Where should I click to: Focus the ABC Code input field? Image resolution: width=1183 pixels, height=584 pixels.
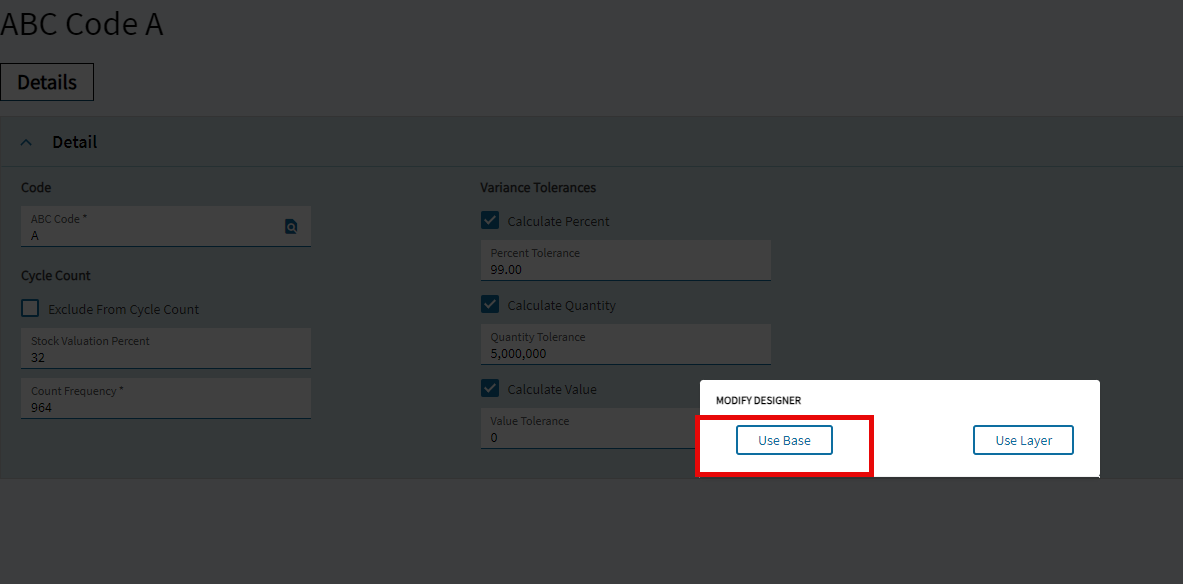tap(166, 226)
